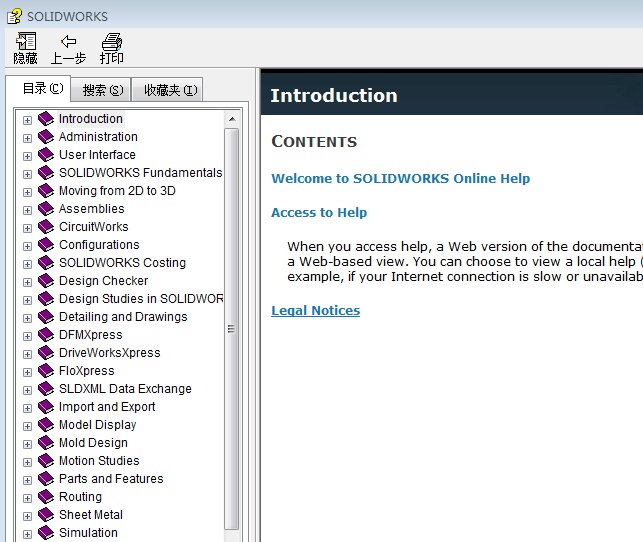The height and width of the screenshot is (542, 643).
Task: Open the Legal Notices link
Action: [x=316, y=311]
